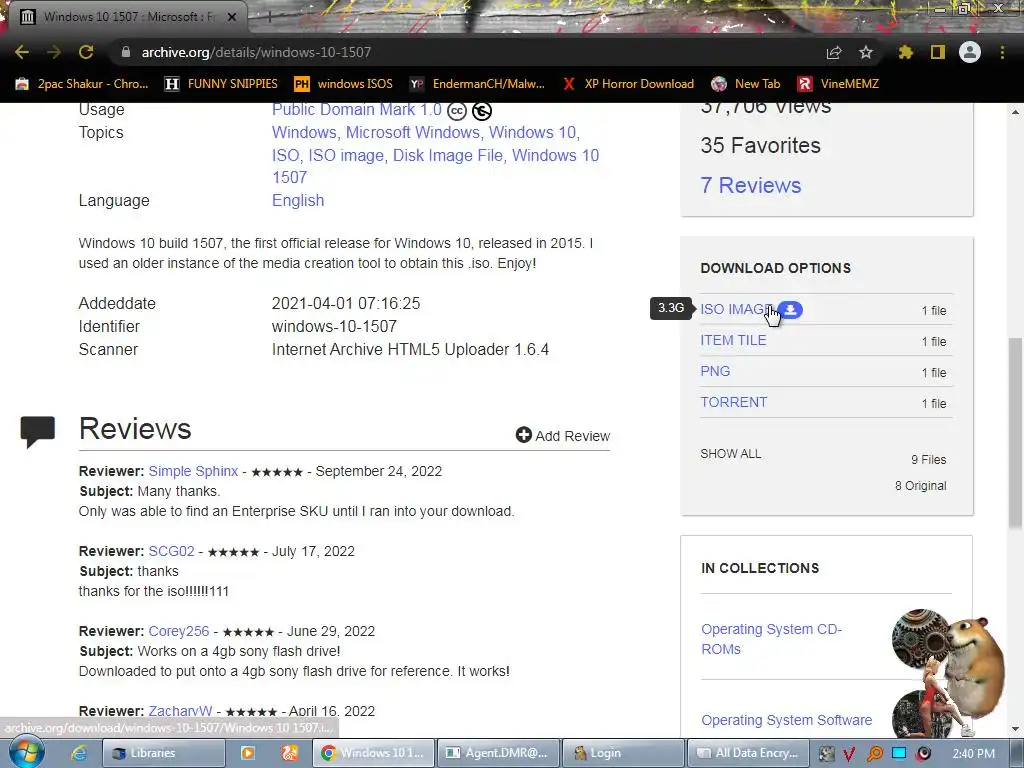Switch to Agent.DMR@... taskbar window
This screenshot has height=768, width=1024.
point(497,753)
